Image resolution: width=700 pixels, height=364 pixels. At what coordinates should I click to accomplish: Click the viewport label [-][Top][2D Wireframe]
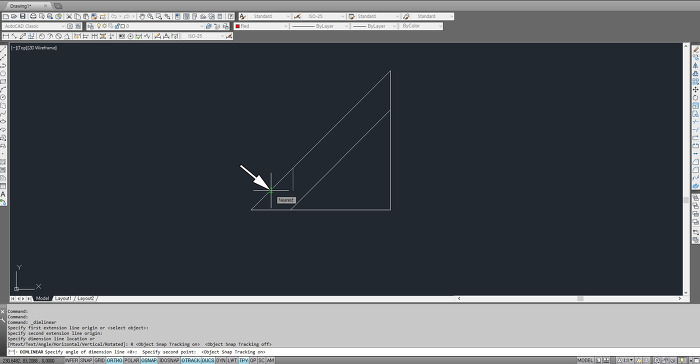pyautogui.click(x=34, y=48)
